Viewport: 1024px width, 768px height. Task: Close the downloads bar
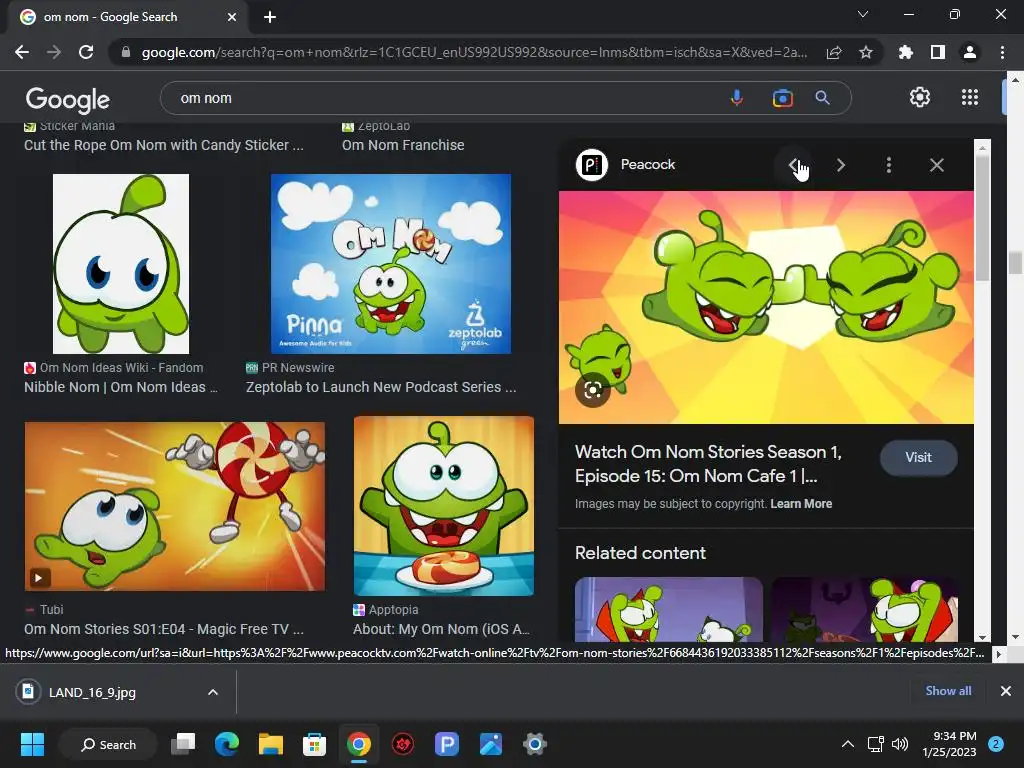1006,691
